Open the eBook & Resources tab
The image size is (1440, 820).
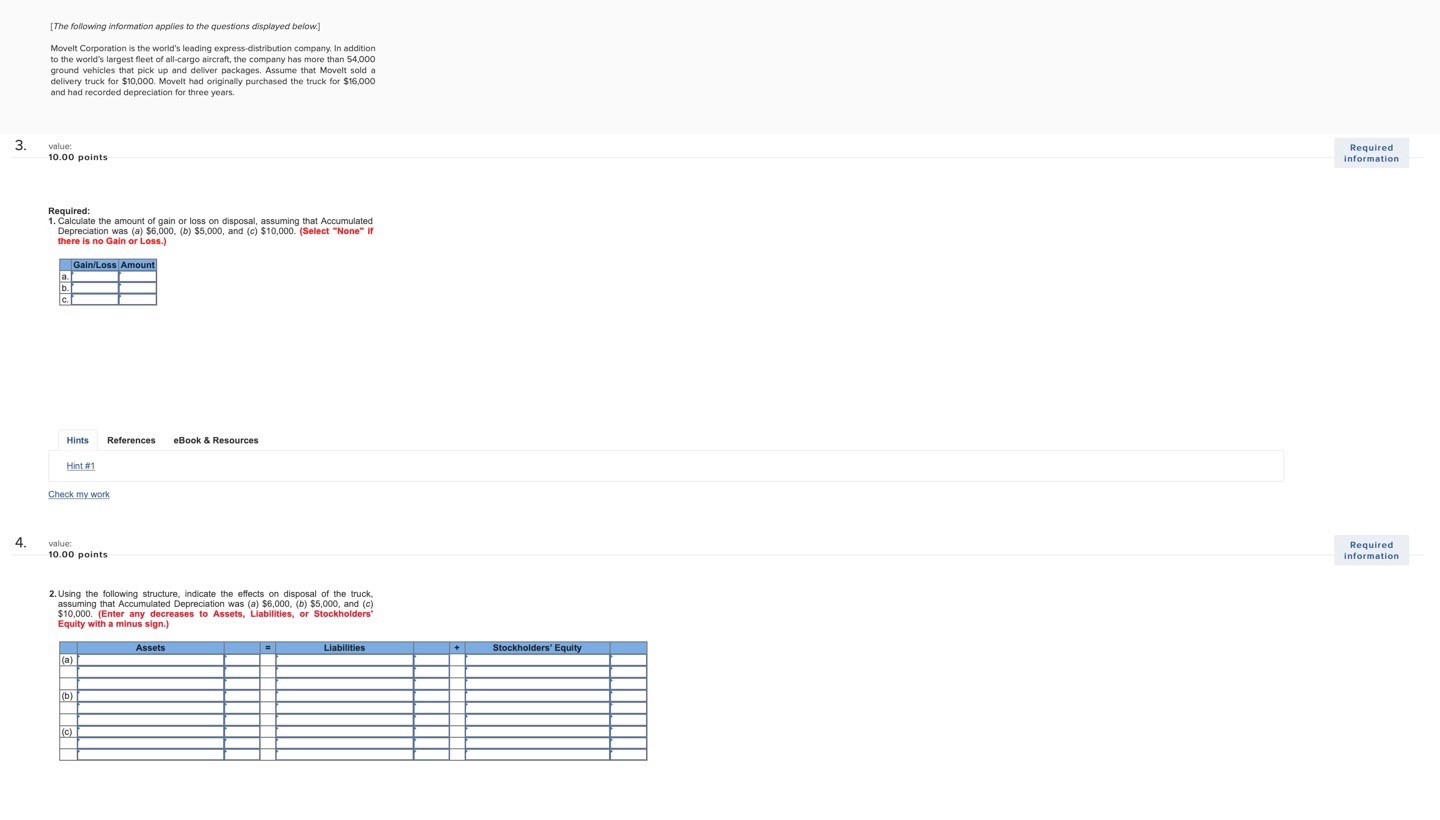click(215, 440)
